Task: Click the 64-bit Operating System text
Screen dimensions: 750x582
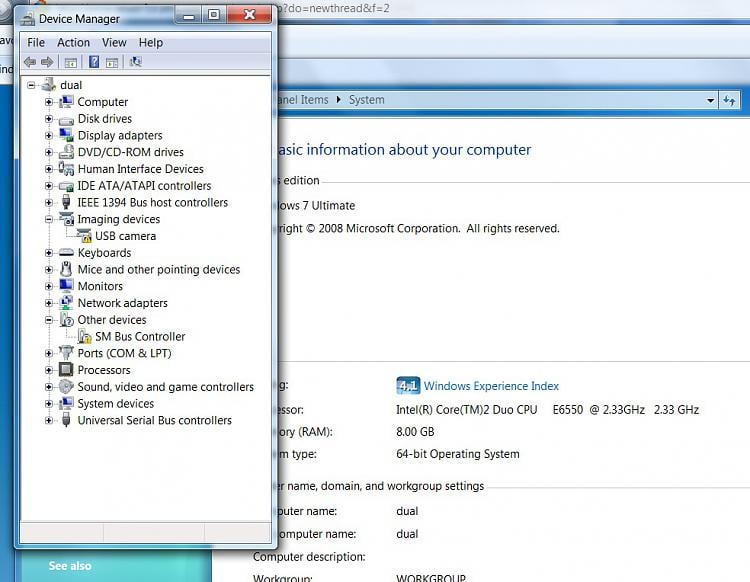Action: click(x=458, y=454)
